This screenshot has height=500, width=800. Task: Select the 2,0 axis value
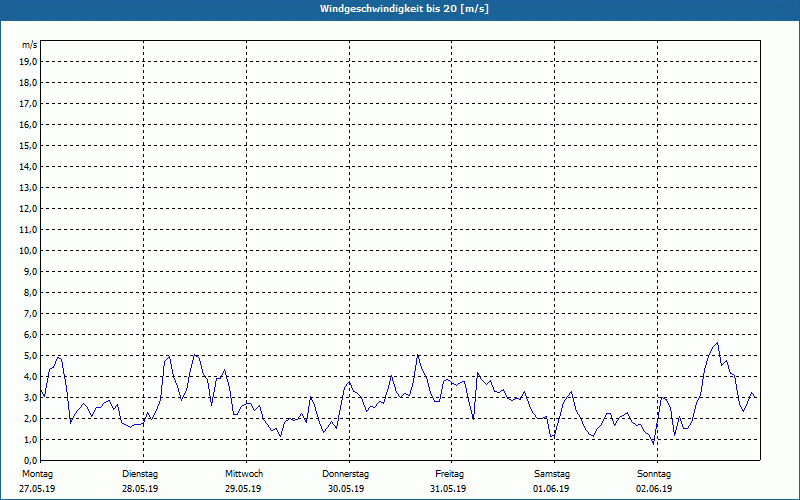click(x=30, y=418)
